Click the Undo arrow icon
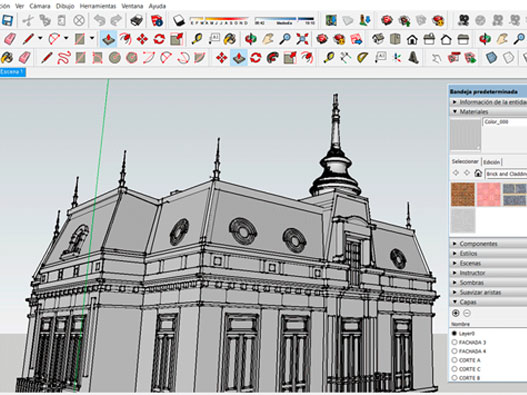527x395 pixels. [x=99, y=21]
